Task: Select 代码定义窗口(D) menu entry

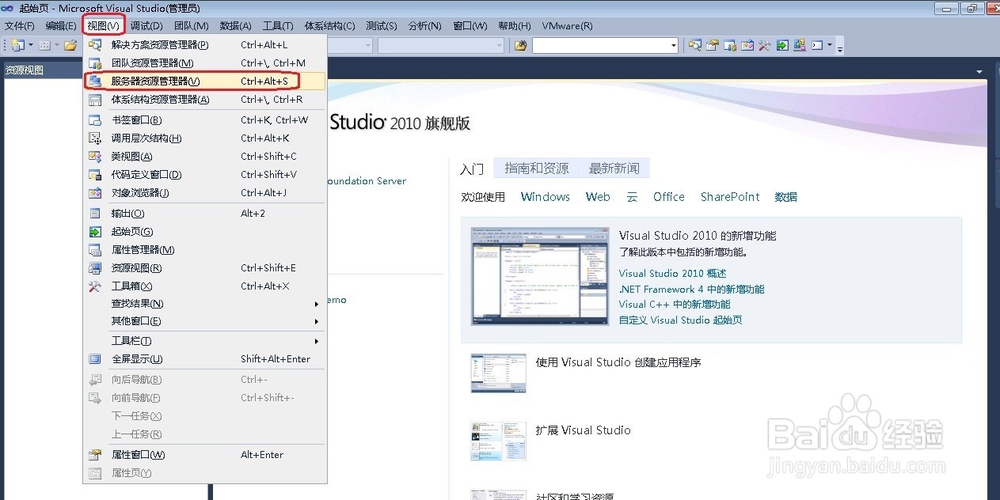Action: point(205,174)
